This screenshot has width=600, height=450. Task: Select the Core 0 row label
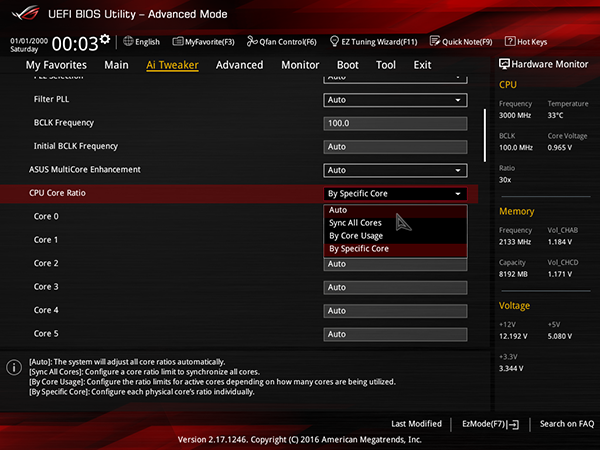click(x=46, y=217)
